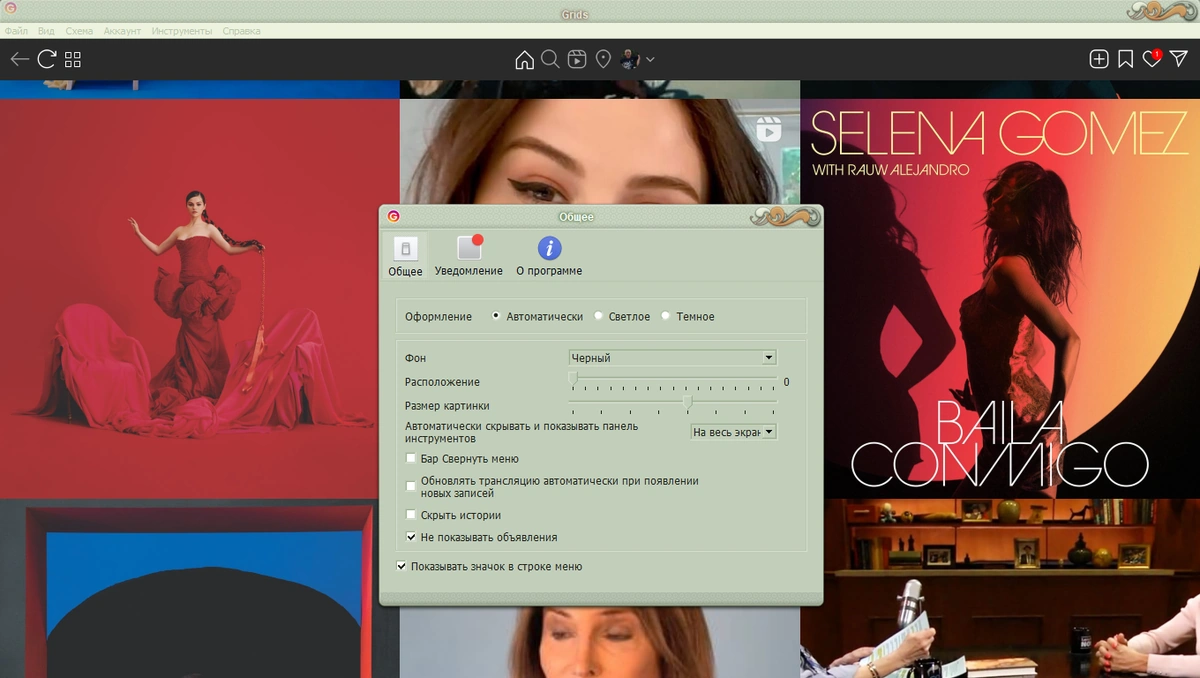Image resolution: width=1200 pixels, height=678 pixels.
Task: Open the blue and red artwork post
Action: [199, 589]
